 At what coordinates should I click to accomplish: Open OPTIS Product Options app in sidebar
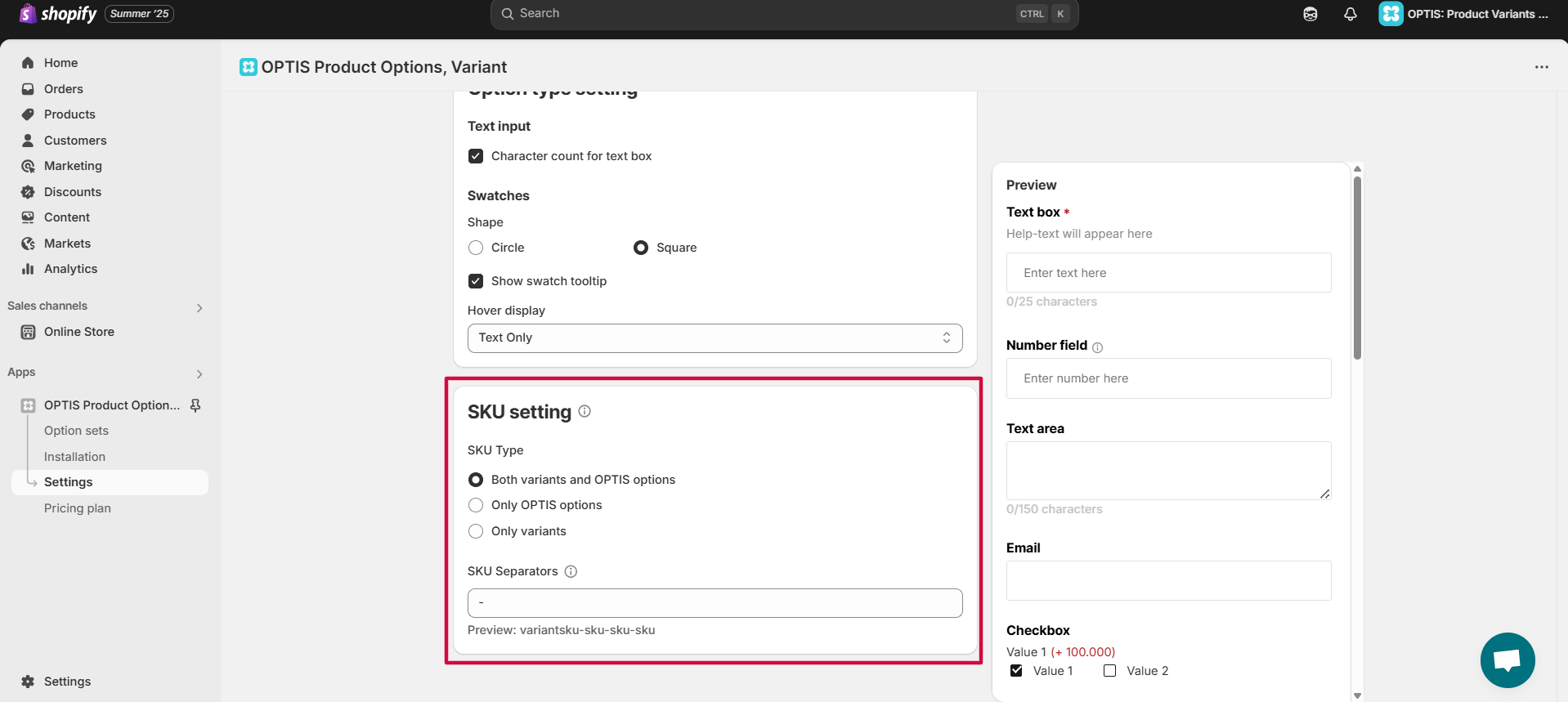112,405
